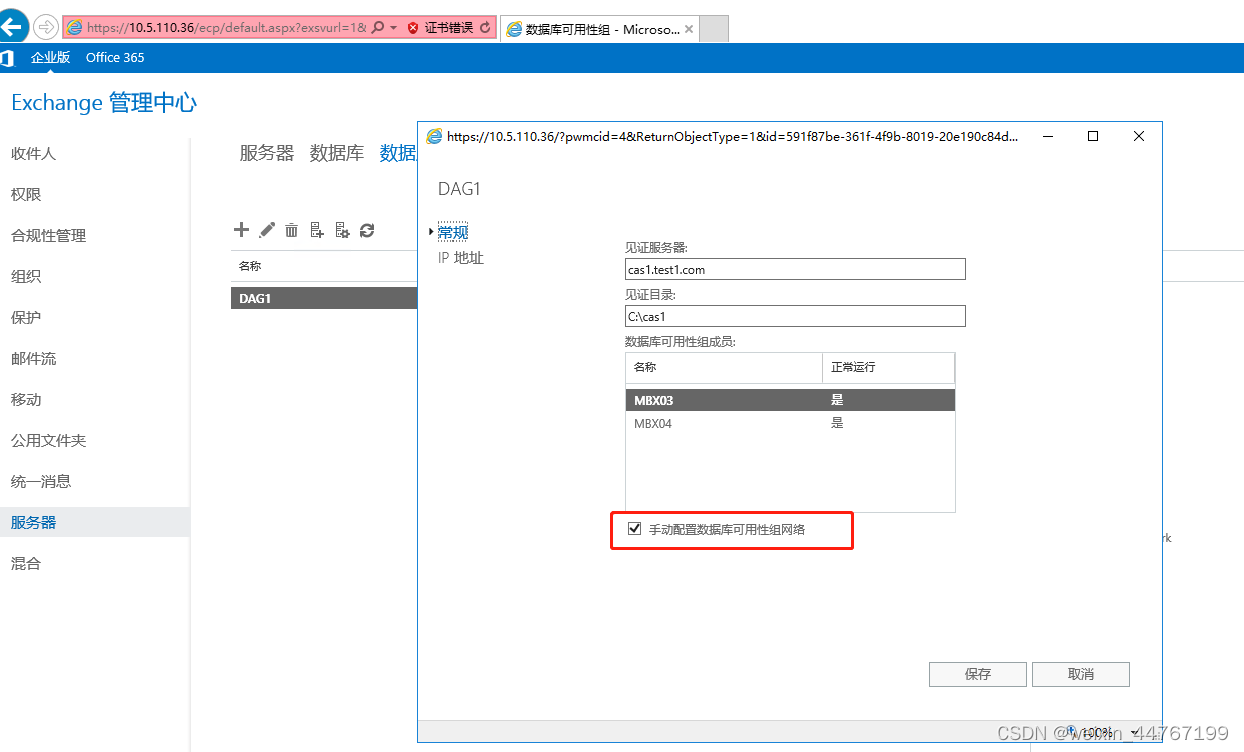
Task: Close the DAG1 dialog window
Action: pyautogui.click(x=1139, y=136)
